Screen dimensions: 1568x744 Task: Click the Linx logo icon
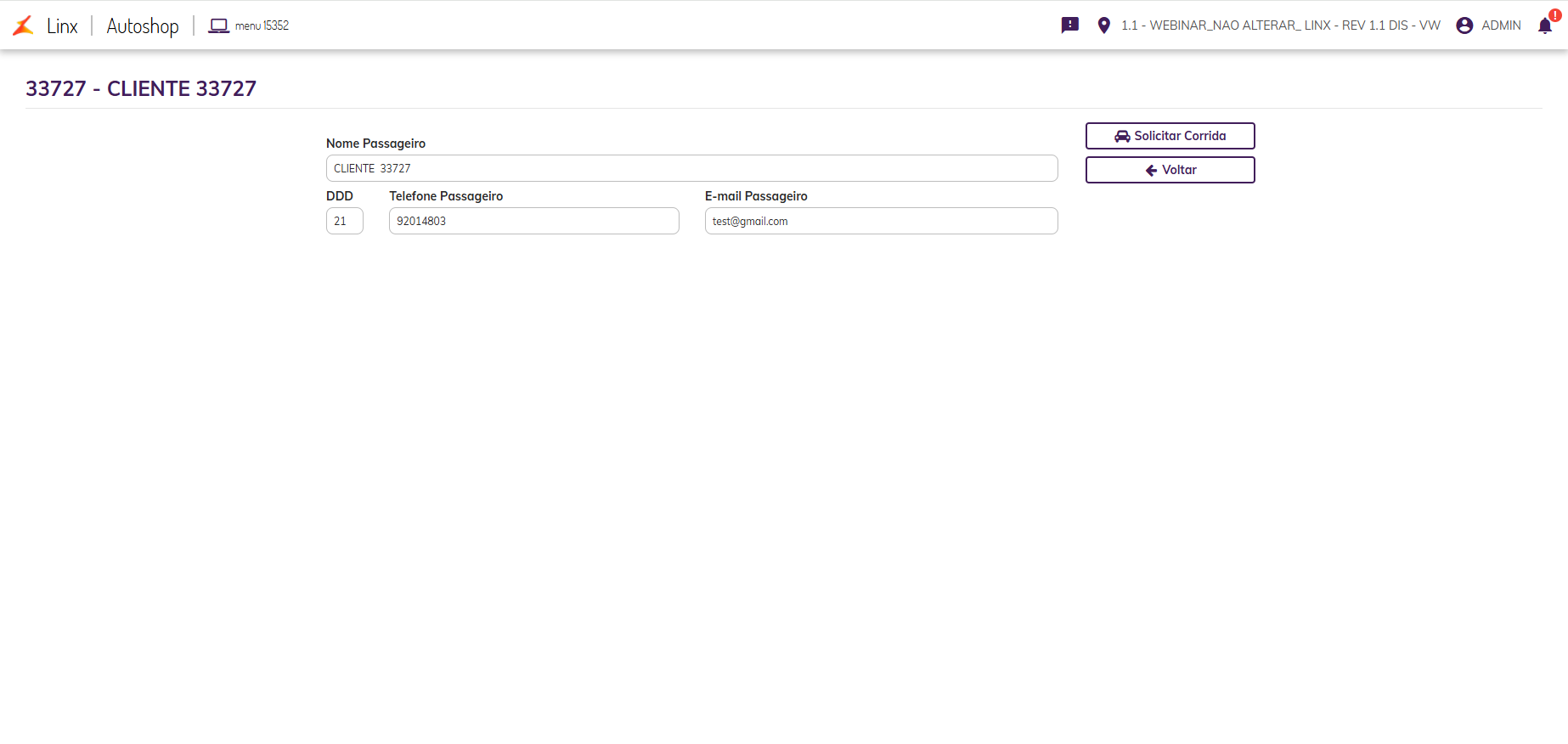click(x=23, y=25)
